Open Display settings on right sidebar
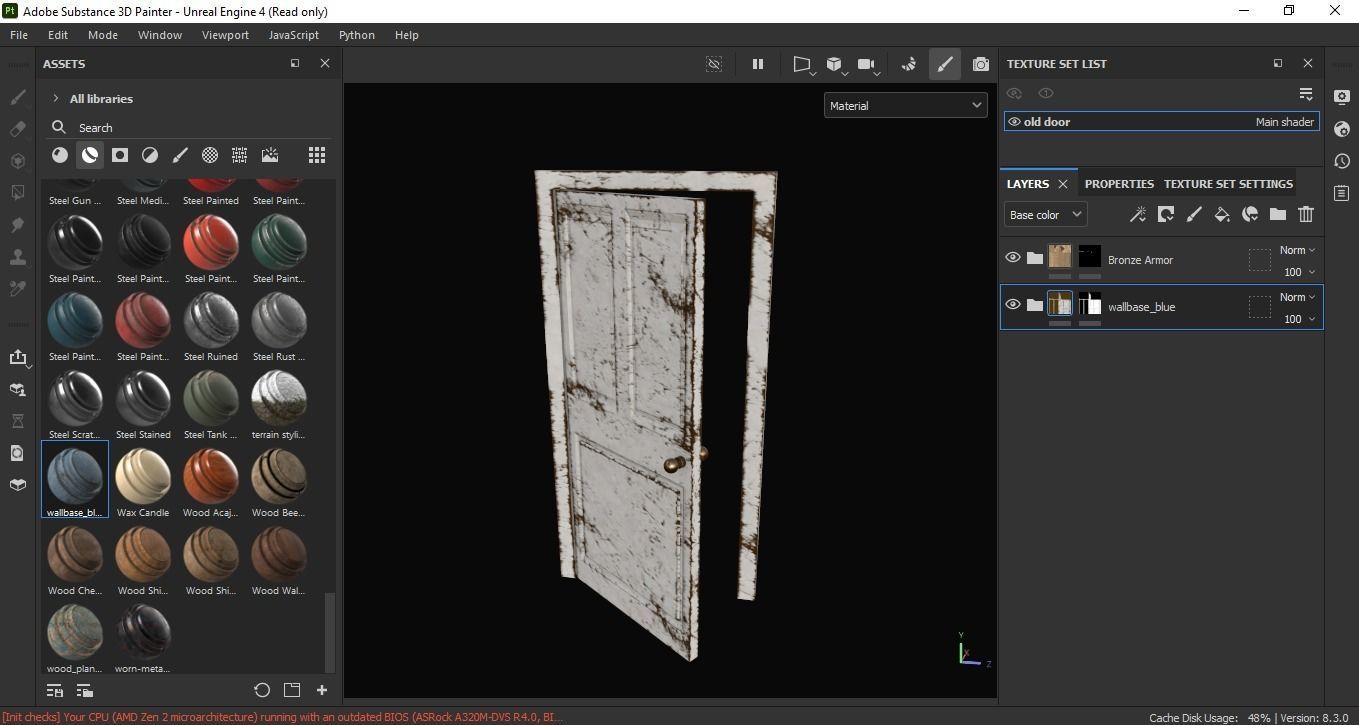 1342,97
